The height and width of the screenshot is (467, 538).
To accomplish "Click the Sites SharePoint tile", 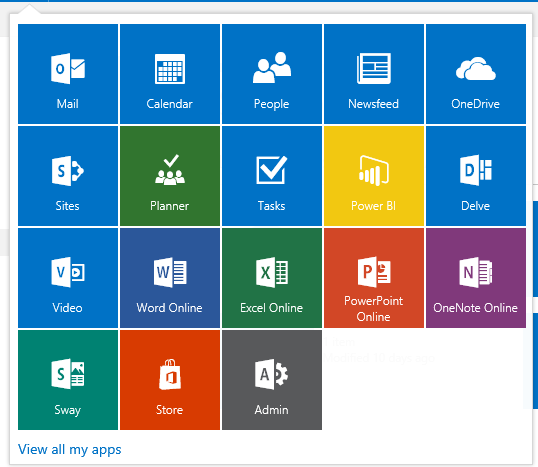I will pos(68,176).
